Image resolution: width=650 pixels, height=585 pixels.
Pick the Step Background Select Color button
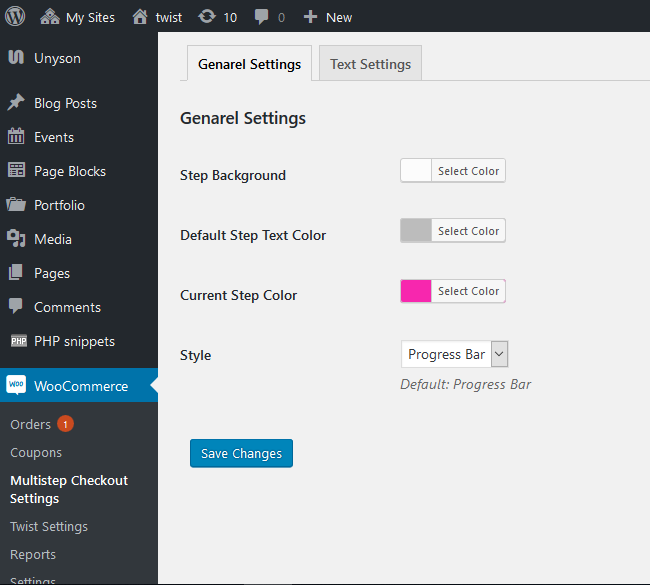click(x=468, y=171)
